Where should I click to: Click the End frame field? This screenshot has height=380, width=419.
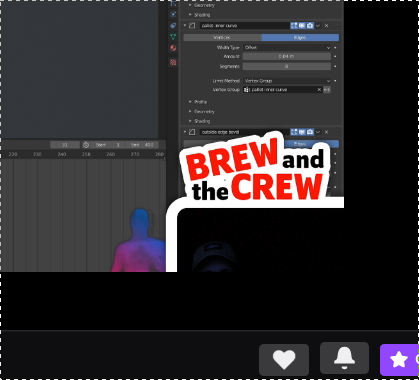pyautogui.click(x=141, y=145)
